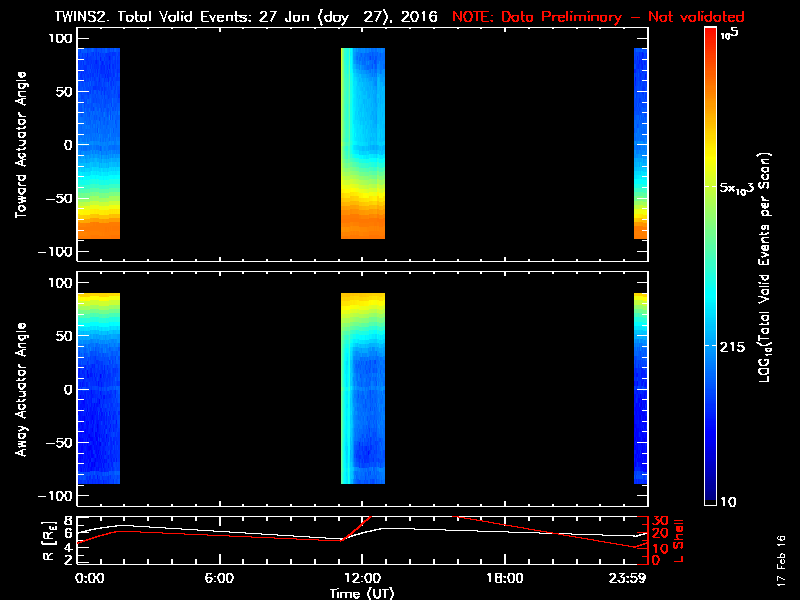This screenshot has width=800, height=600.
Task: Click the "Toward Actuator Angle" axis label
Action: (21, 145)
